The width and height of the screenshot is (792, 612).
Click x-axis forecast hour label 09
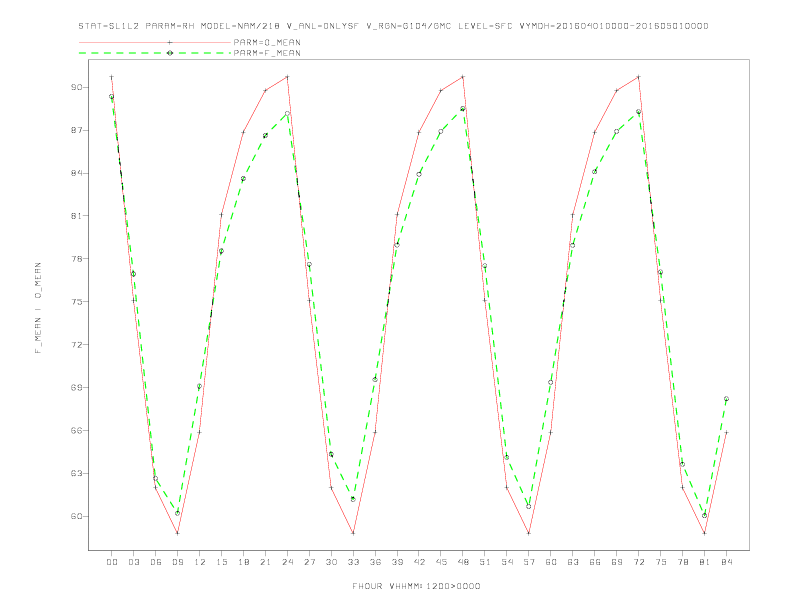177,562
